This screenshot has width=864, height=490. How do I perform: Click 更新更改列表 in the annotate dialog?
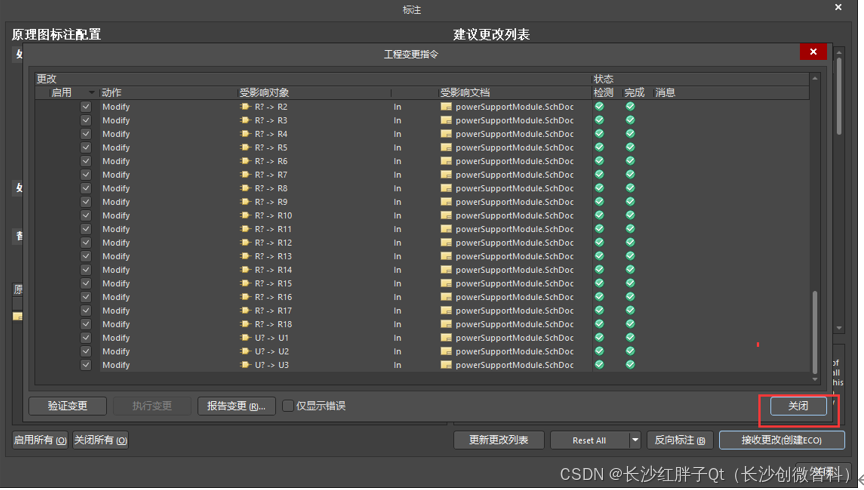pyautogui.click(x=499, y=440)
